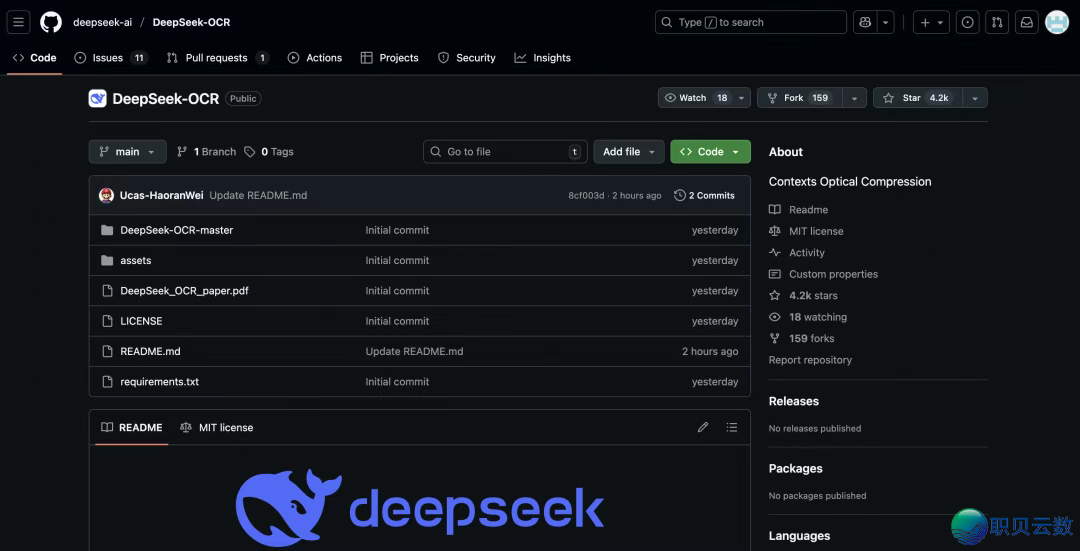
Task: Open the notifications inbox icon
Action: 1026,22
